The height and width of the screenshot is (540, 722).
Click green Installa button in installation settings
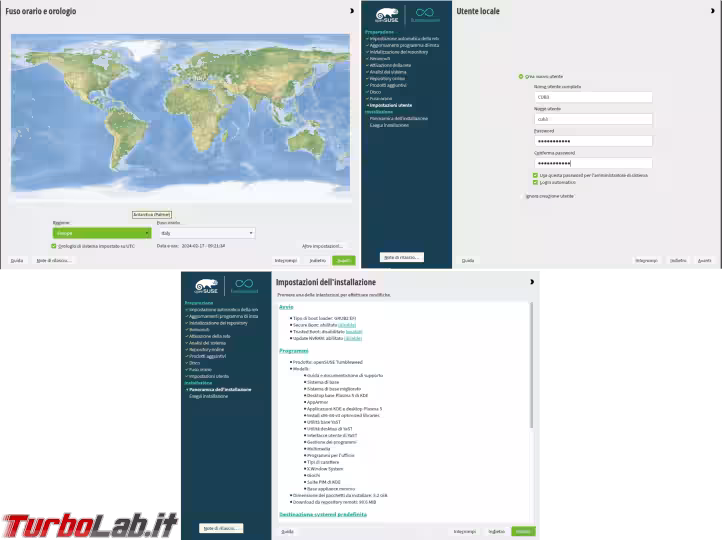524,532
